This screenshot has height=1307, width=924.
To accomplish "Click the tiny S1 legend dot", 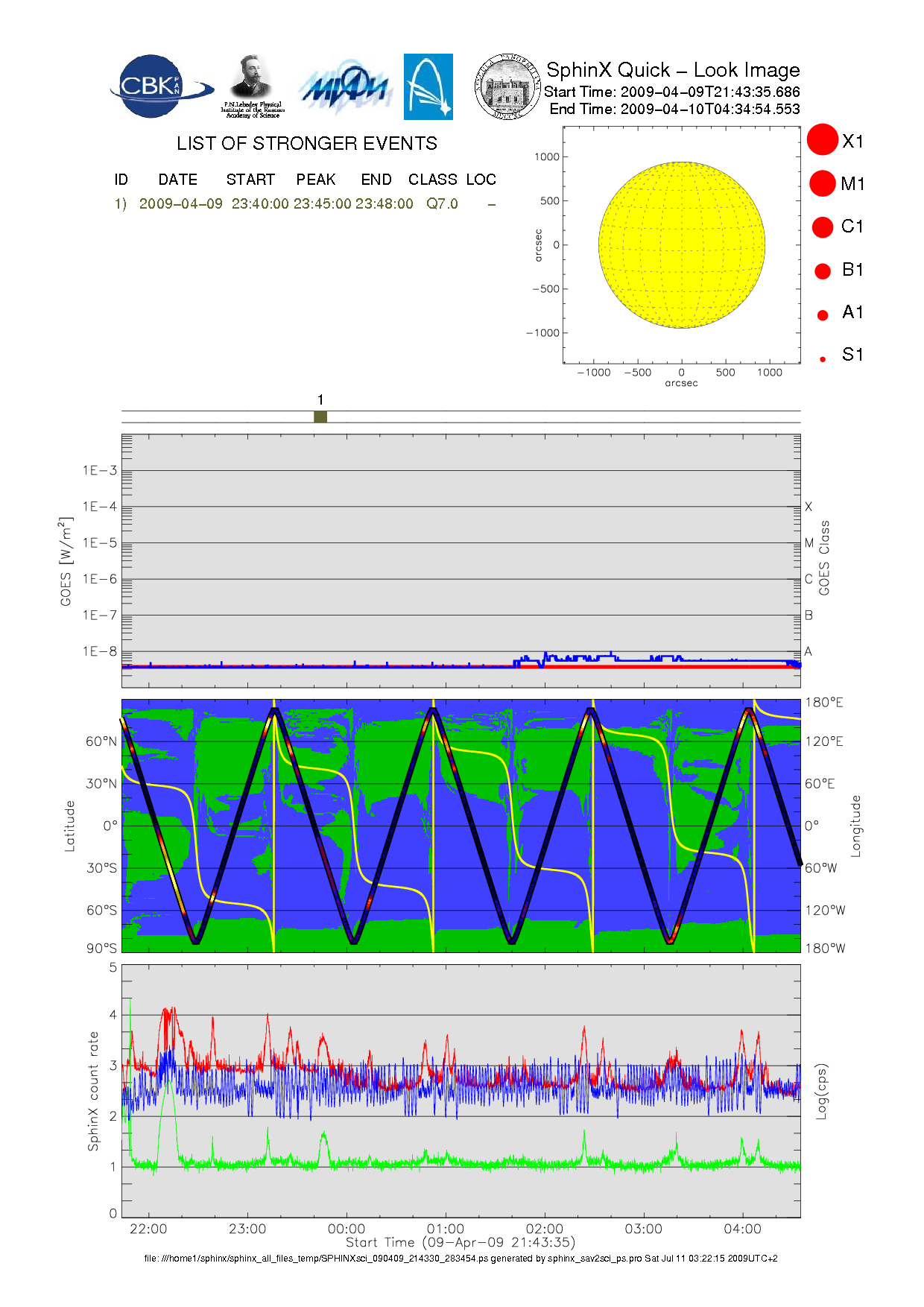I will point(823,359).
